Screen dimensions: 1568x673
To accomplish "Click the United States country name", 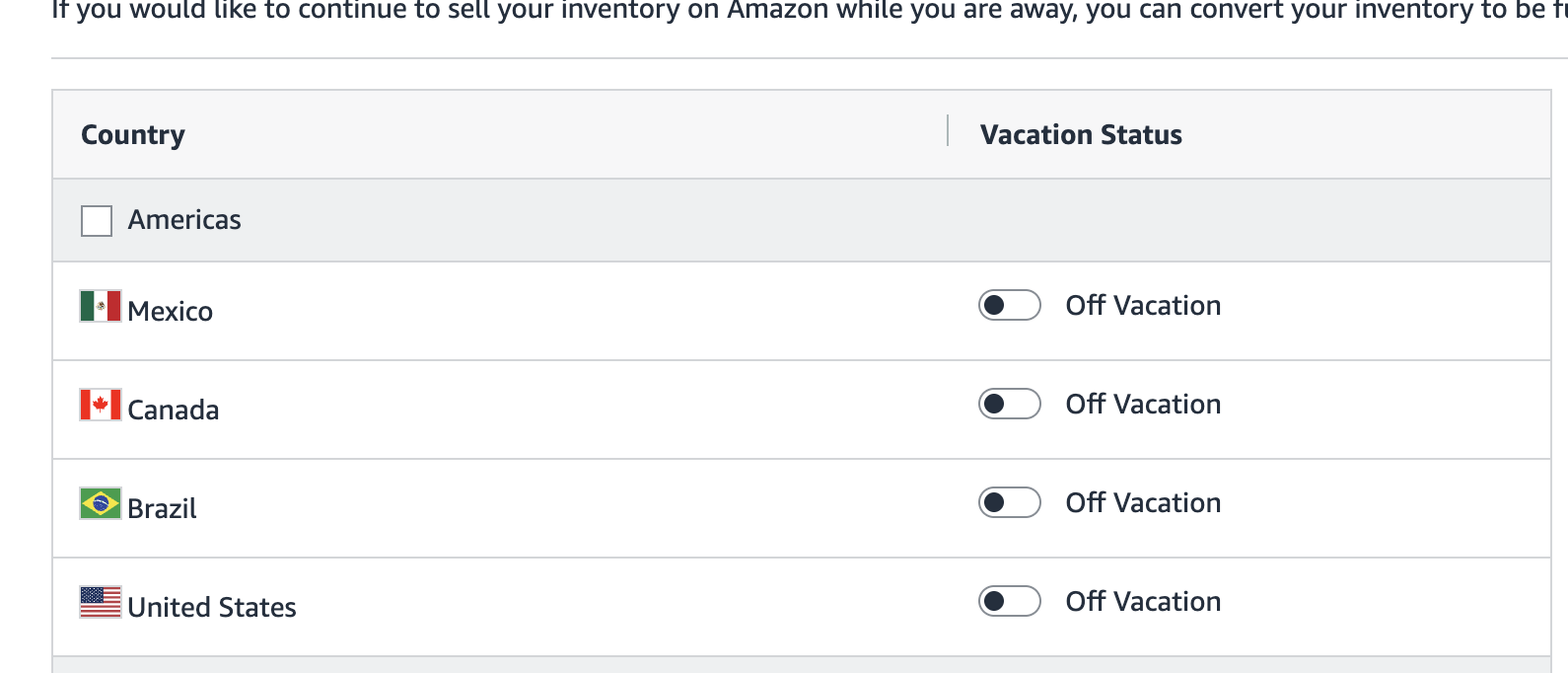I will pos(212,607).
